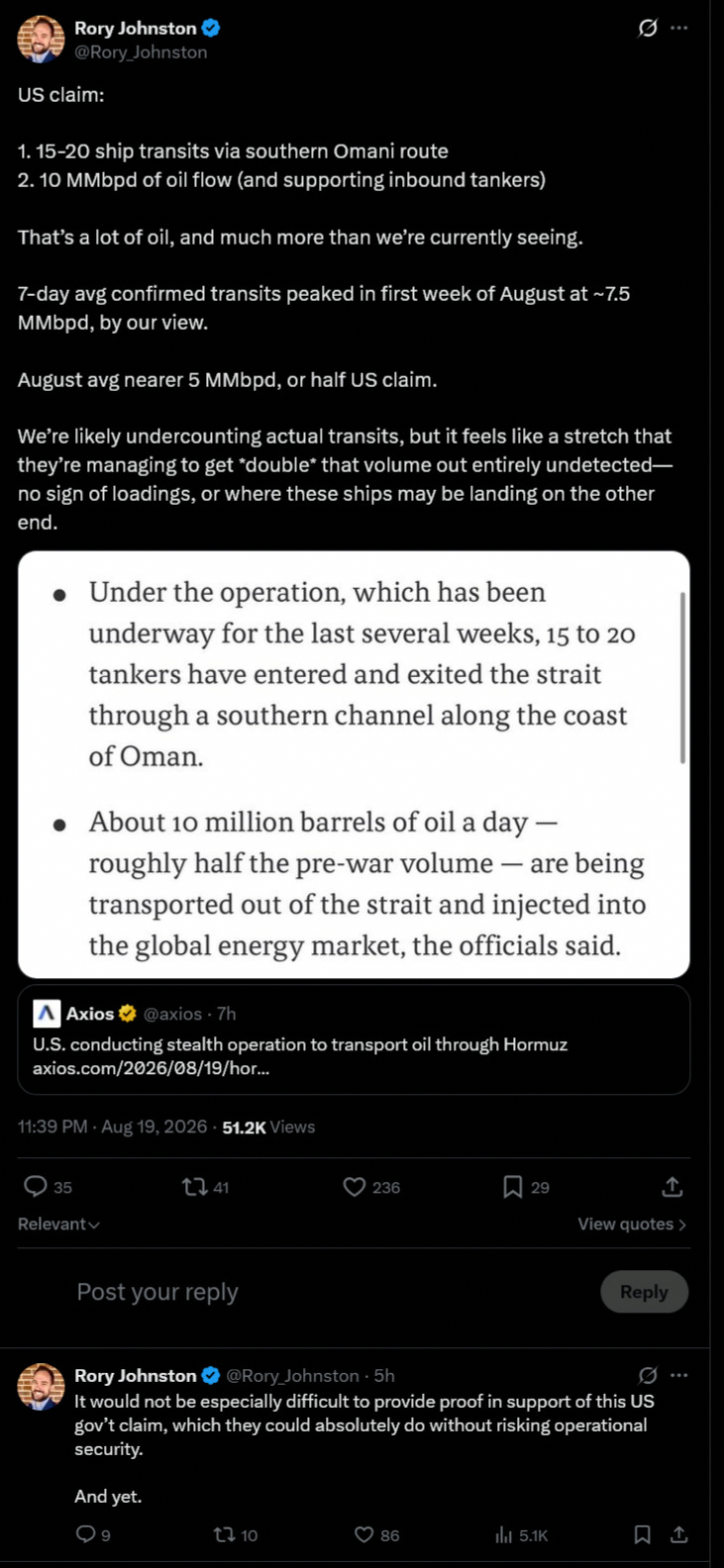Image resolution: width=724 pixels, height=1568 pixels.
Task: Open View quotes link
Action: point(632,1225)
